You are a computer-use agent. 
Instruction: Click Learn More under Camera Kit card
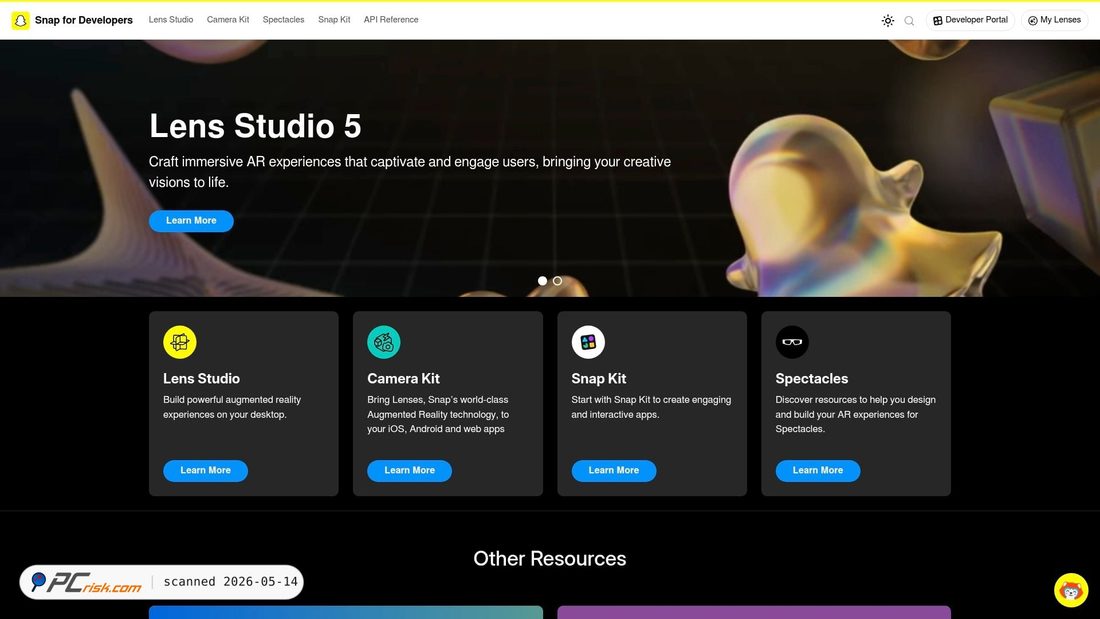coord(410,470)
